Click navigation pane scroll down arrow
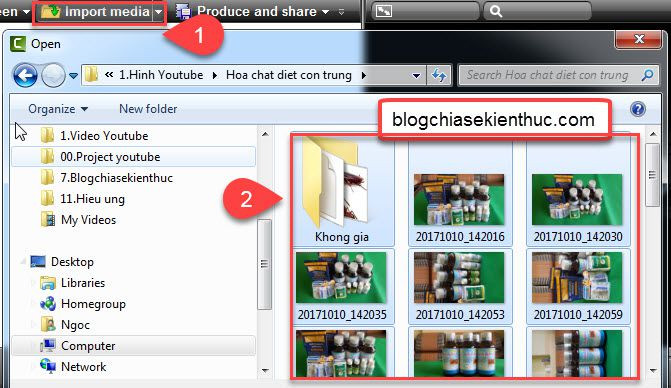The image size is (671, 388). point(265,370)
